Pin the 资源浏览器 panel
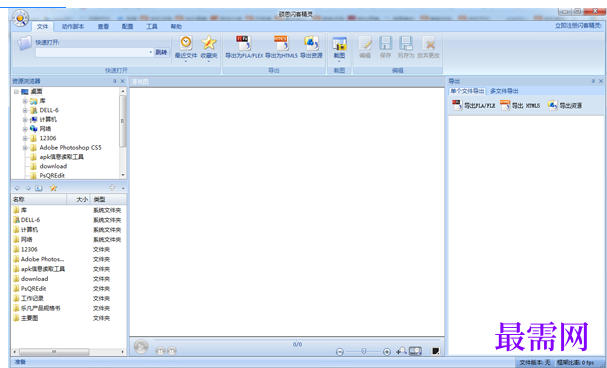 point(115,81)
